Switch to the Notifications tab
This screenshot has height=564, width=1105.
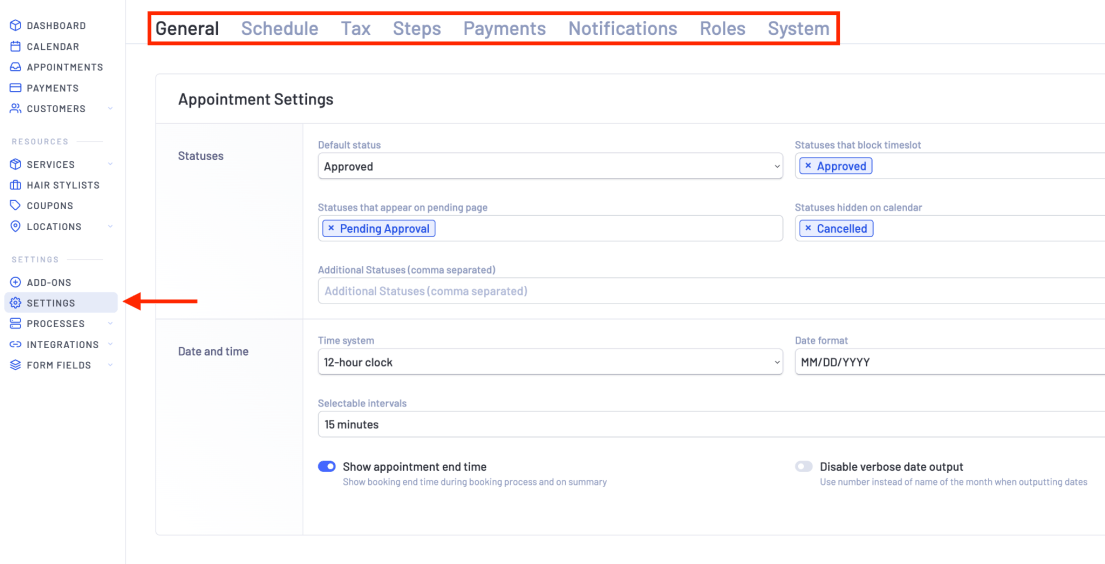623,28
